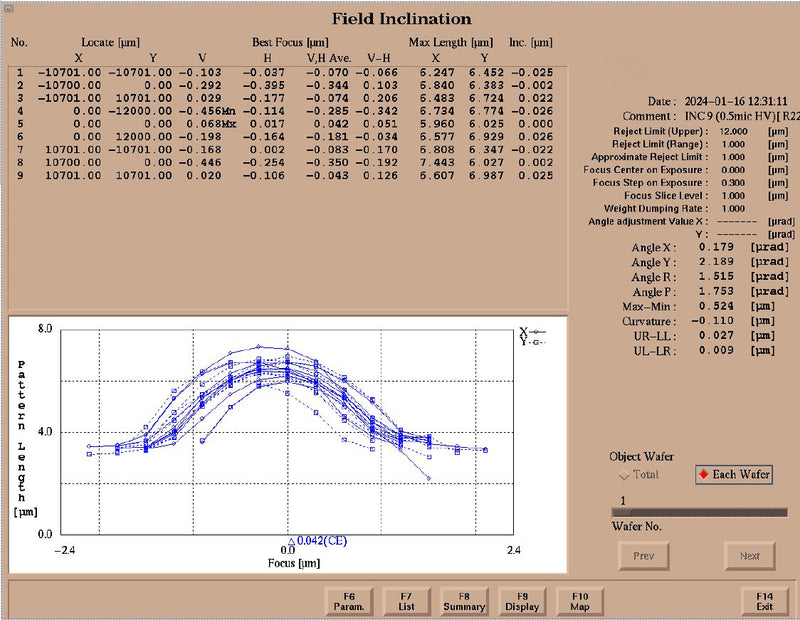This screenshot has height=620, width=800.
Task: Click the Y series legend marker
Action: [x=536, y=341]
